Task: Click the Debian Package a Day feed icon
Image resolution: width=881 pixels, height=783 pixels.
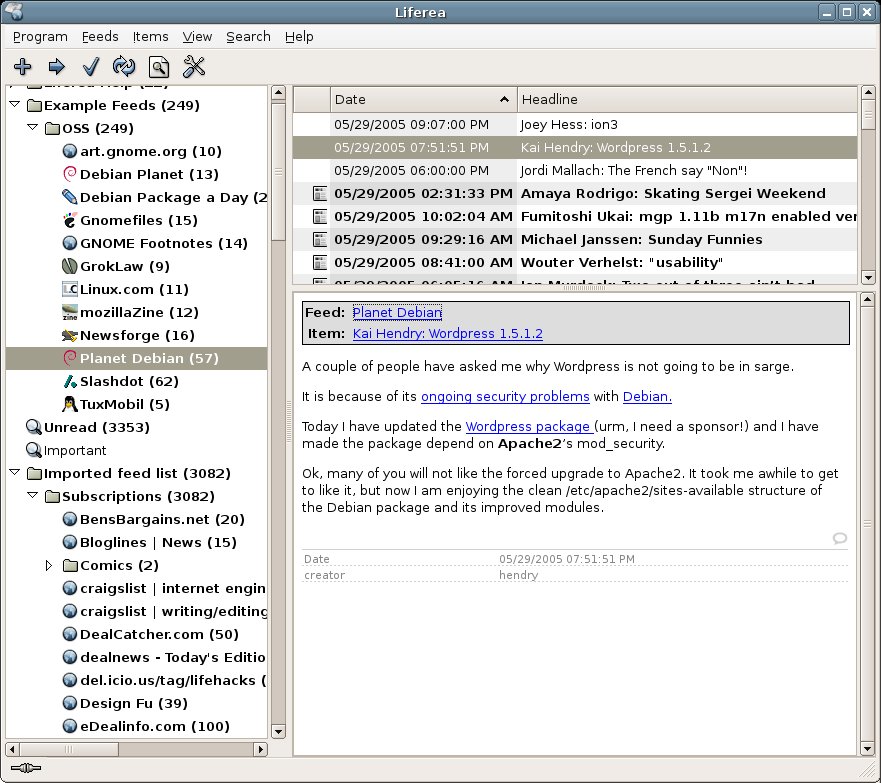Action: point(70,197)
